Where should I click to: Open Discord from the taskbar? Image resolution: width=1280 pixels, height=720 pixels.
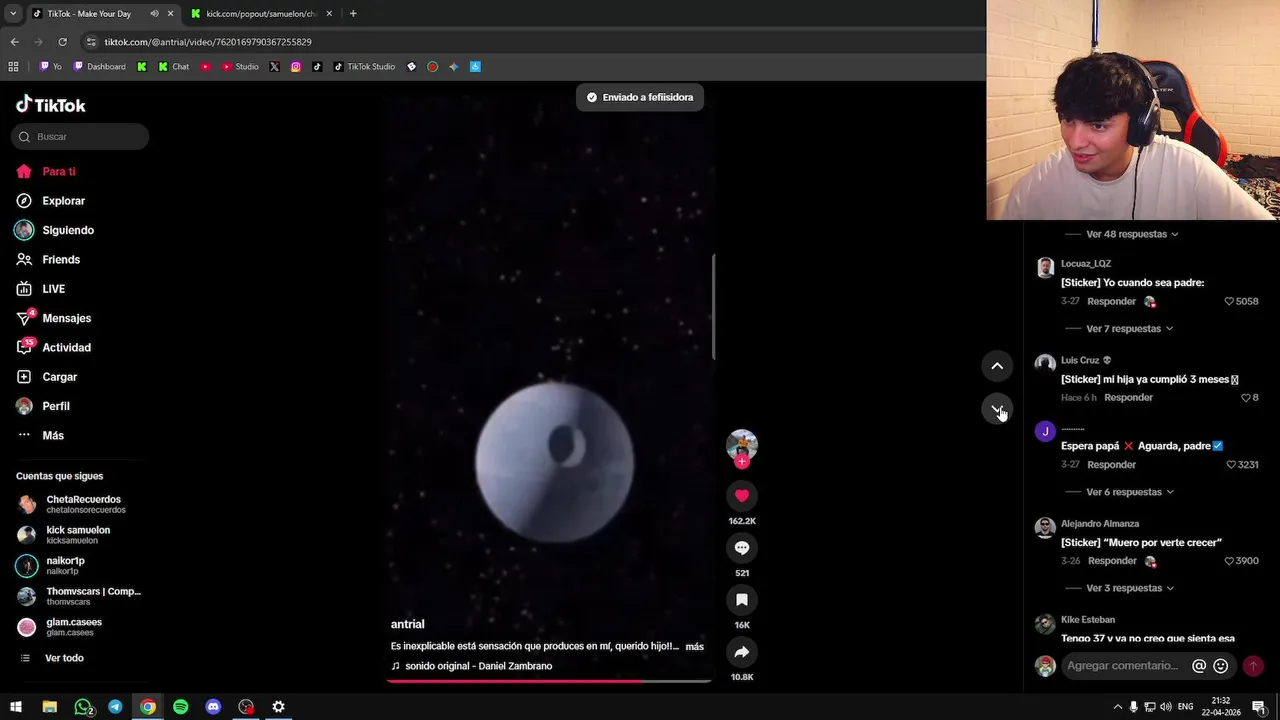(x=213, y=707)
